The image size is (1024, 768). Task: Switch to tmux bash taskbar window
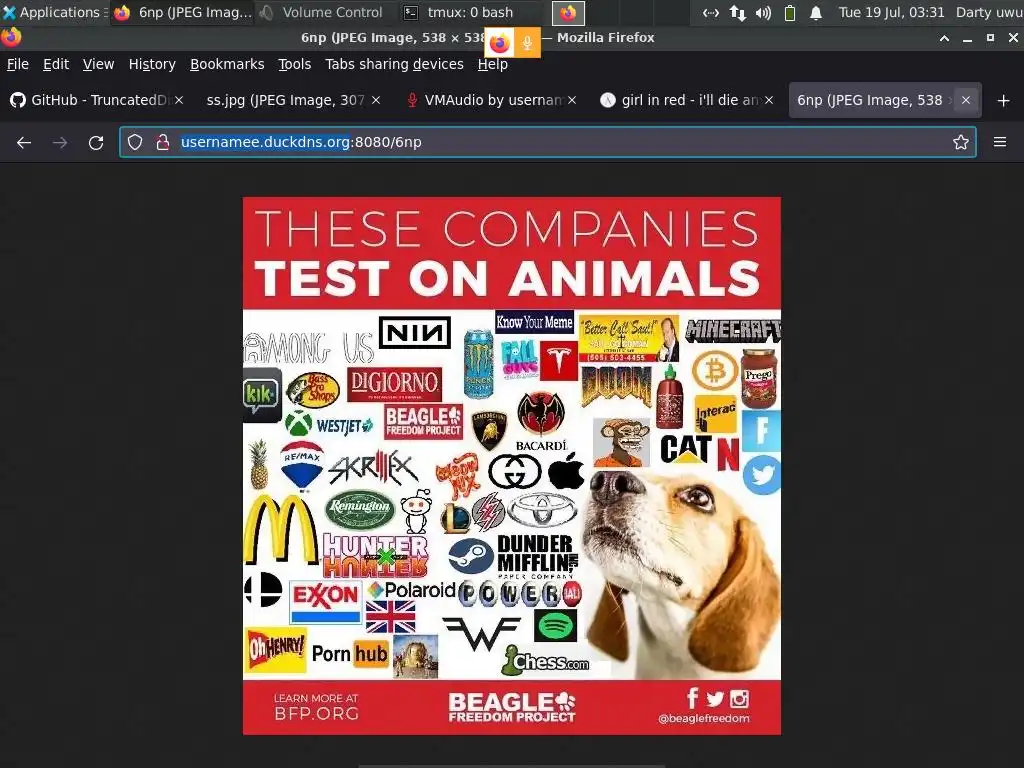470,12
